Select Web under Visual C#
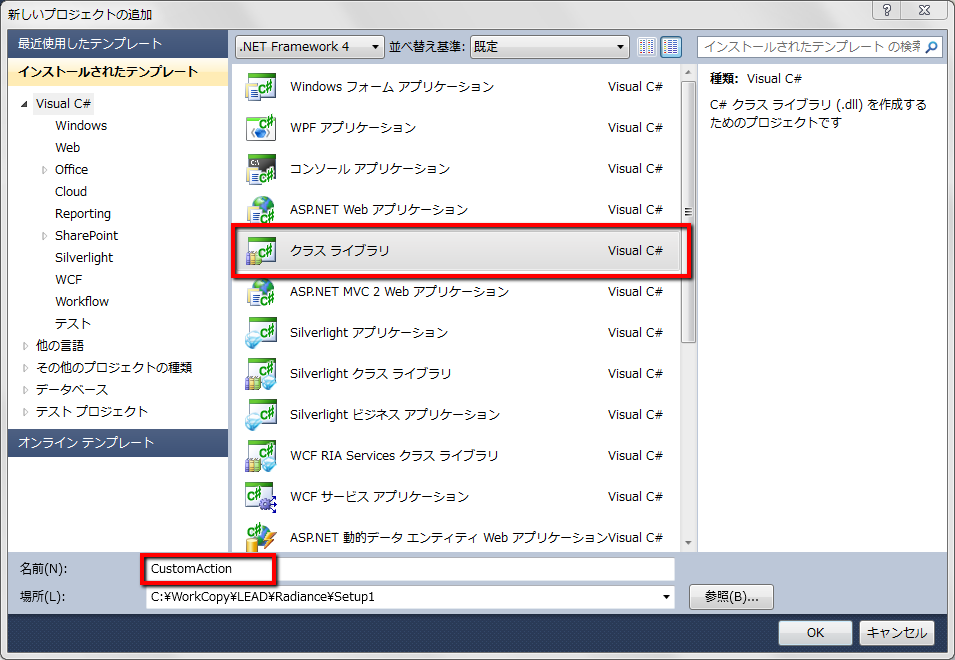Screen dimensions: 955x660 coord(68,147)
